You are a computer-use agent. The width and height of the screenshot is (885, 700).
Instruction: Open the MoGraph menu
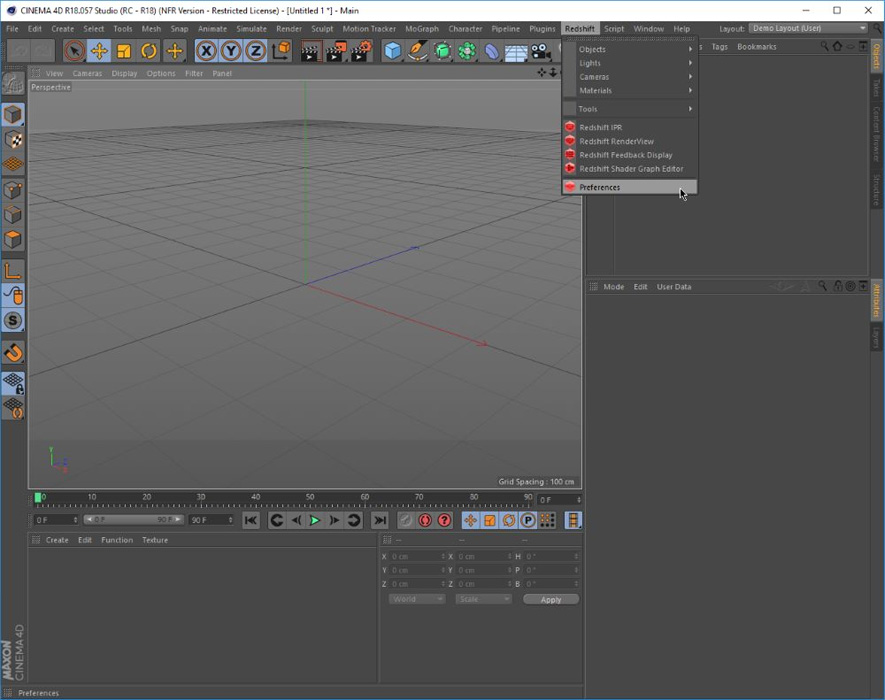(x=421, y=29)
